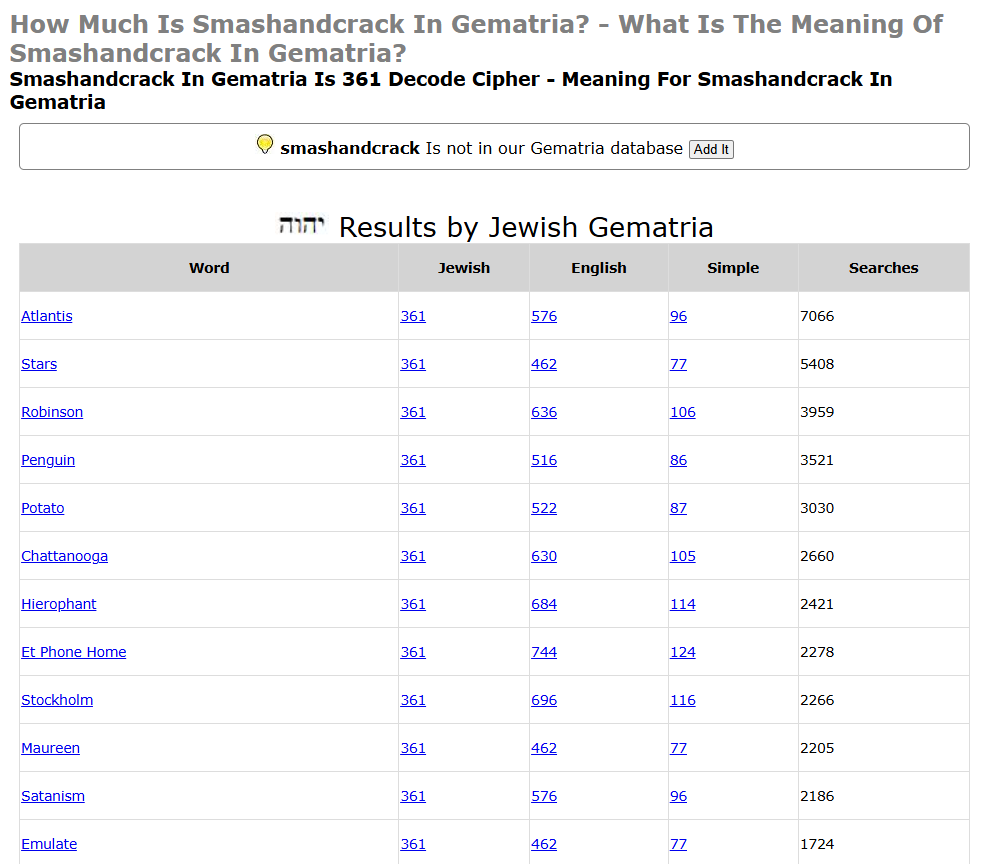This screenshot has width=995, height=864.
Task: Click Simple value 87 in Potato row
Action: pos(678,508)
